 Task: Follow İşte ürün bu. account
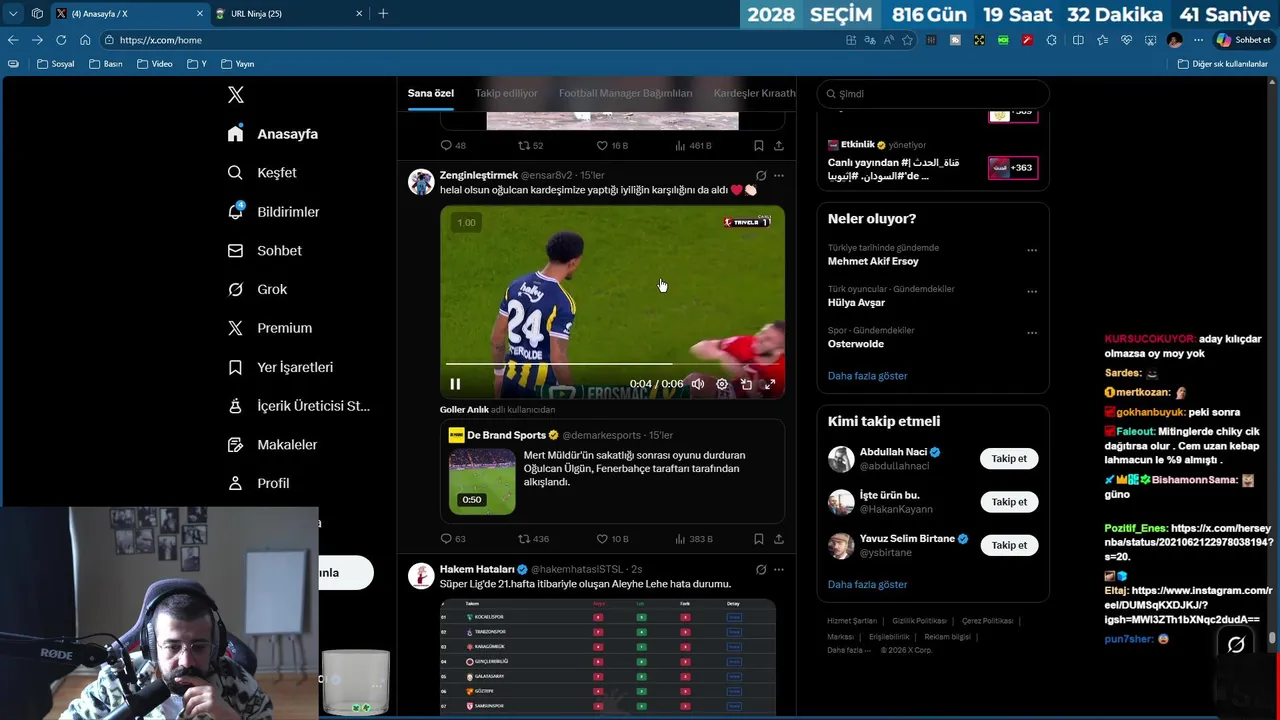click(1009, 502)
